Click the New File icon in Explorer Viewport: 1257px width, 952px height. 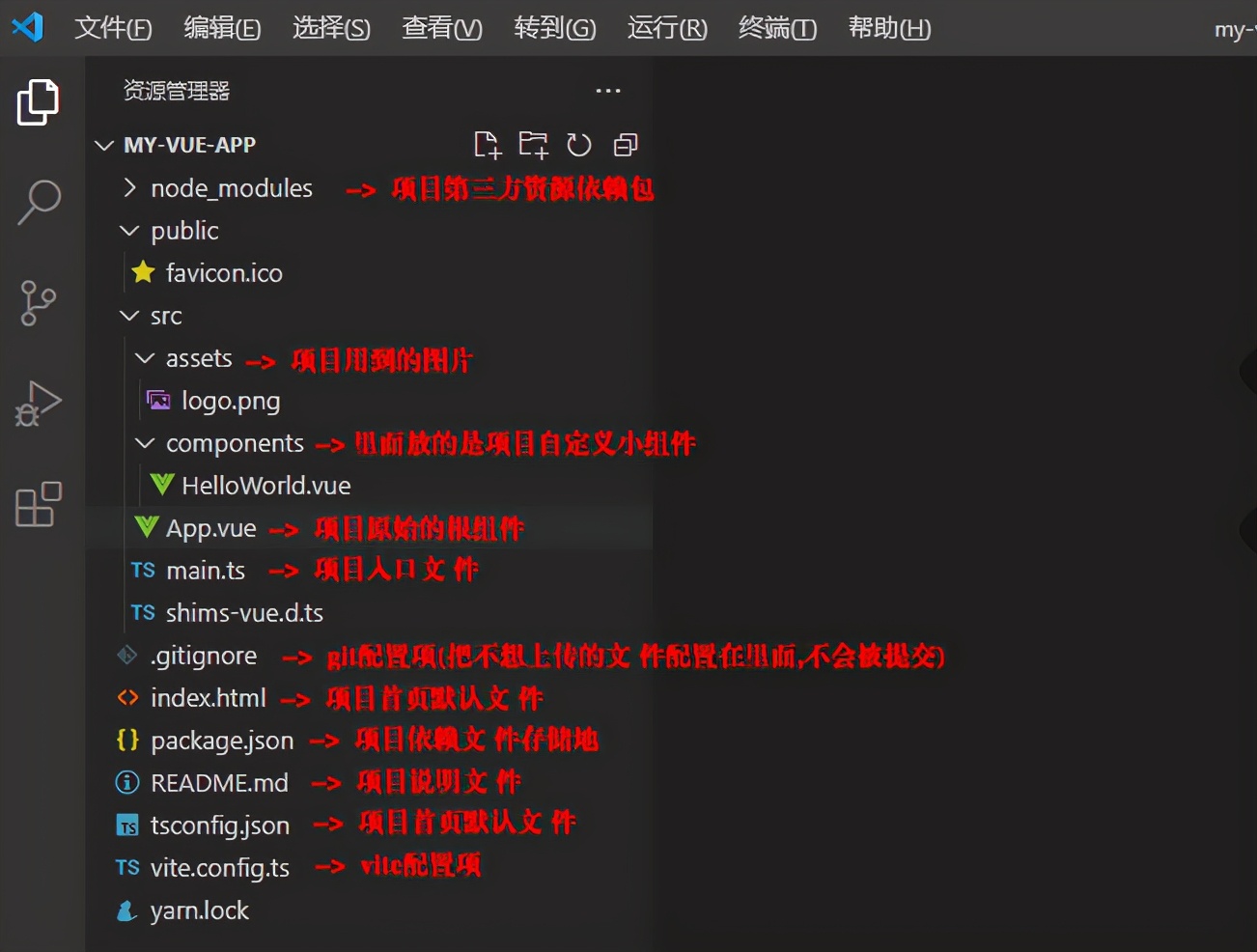coord(488,144)
